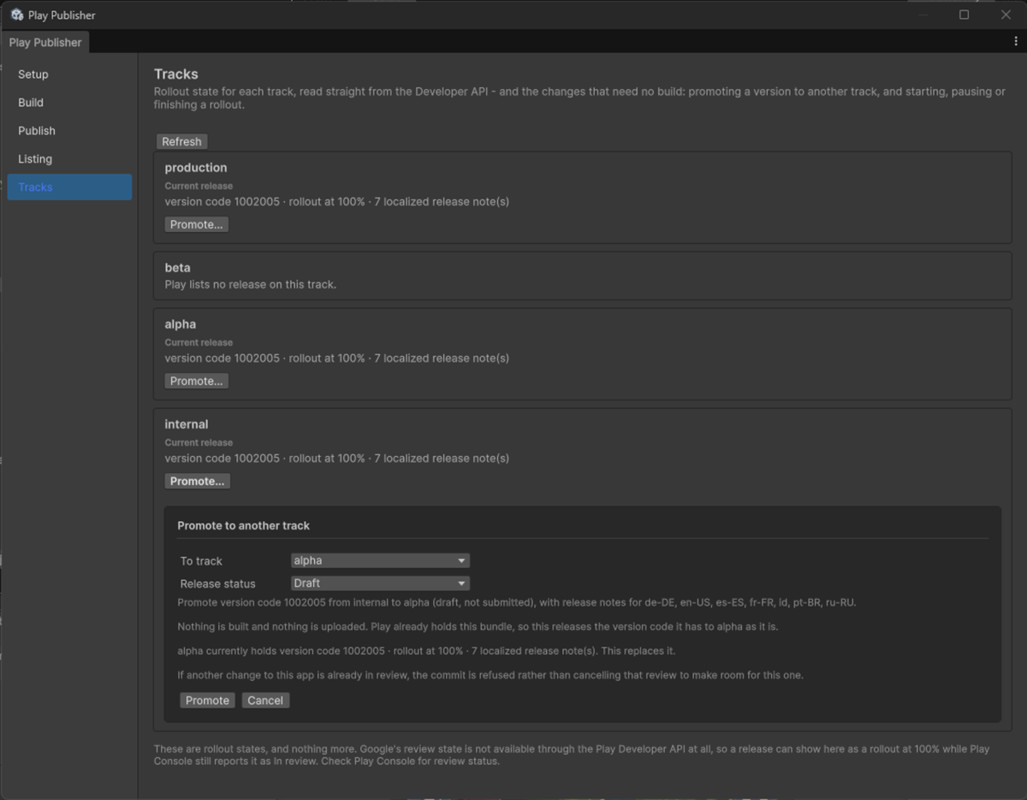The height and width of the screenshot is (800, 1027).
Task: Click the To track dropdown arrow
Action: tap(461, 561)
